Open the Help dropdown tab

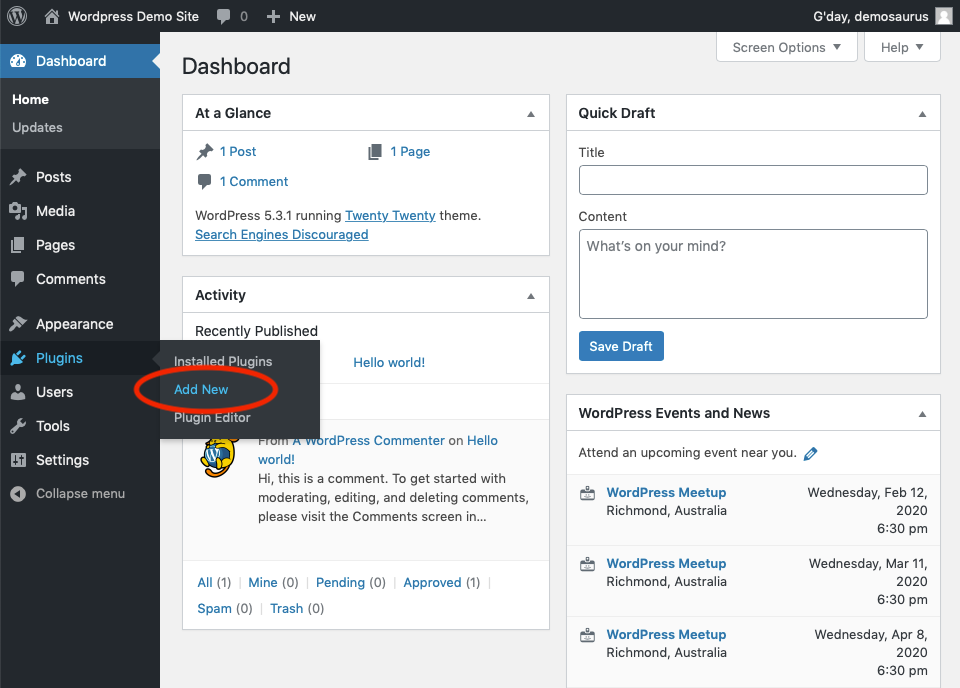click(x=902, y=47)
